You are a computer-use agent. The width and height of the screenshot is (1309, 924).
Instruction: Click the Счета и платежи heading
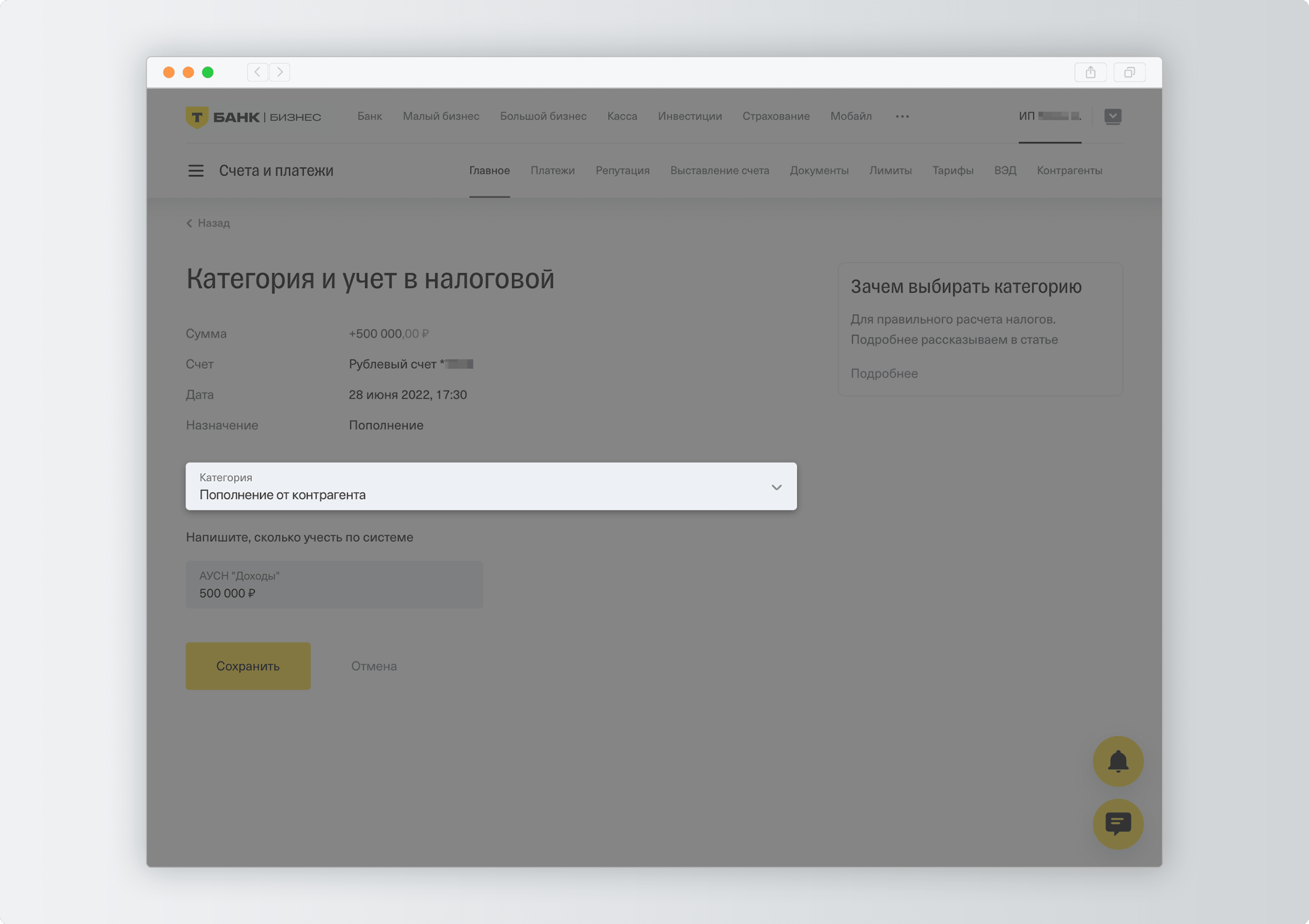[x=276, y=170]
